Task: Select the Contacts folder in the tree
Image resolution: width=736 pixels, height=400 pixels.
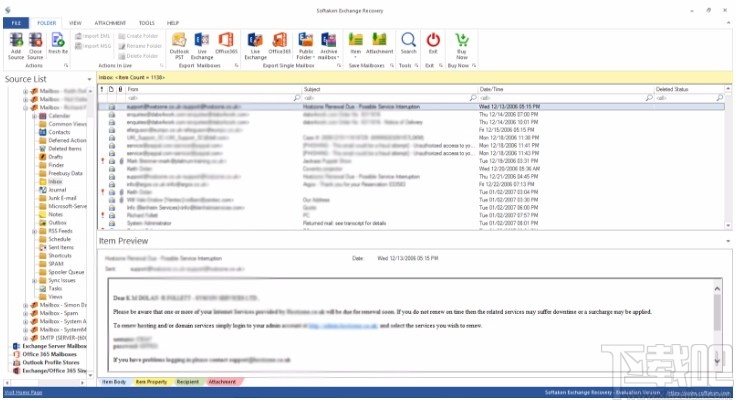Action: (59, 132)
